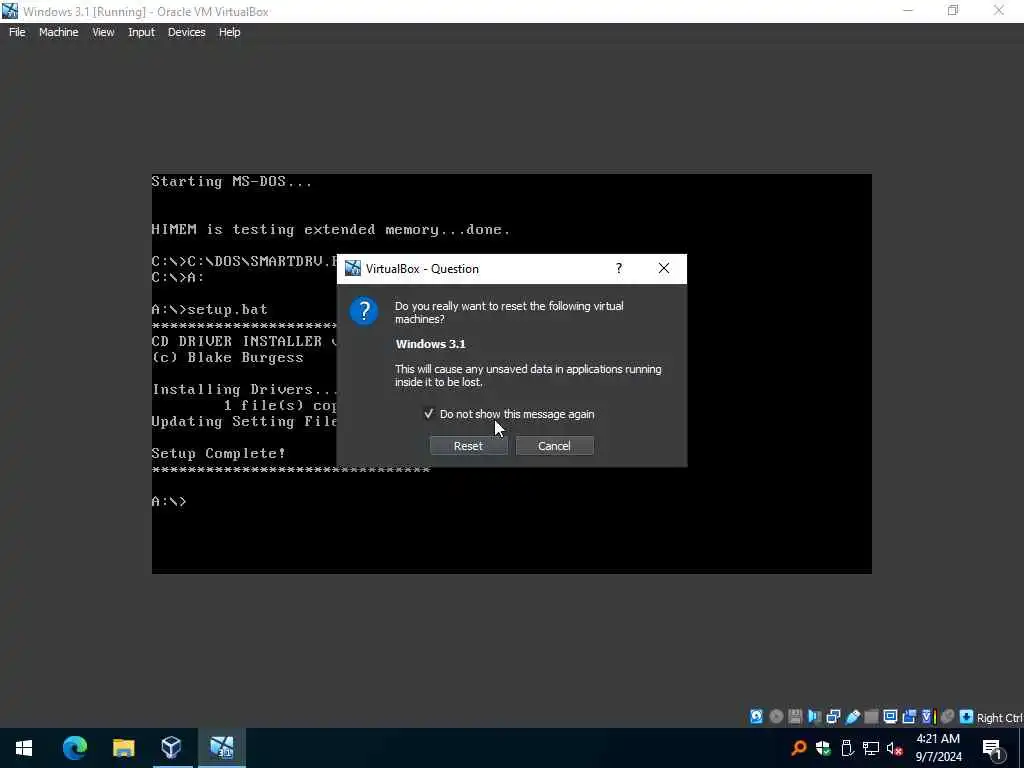Open the Windows Security tray icon

pos(823,748)
